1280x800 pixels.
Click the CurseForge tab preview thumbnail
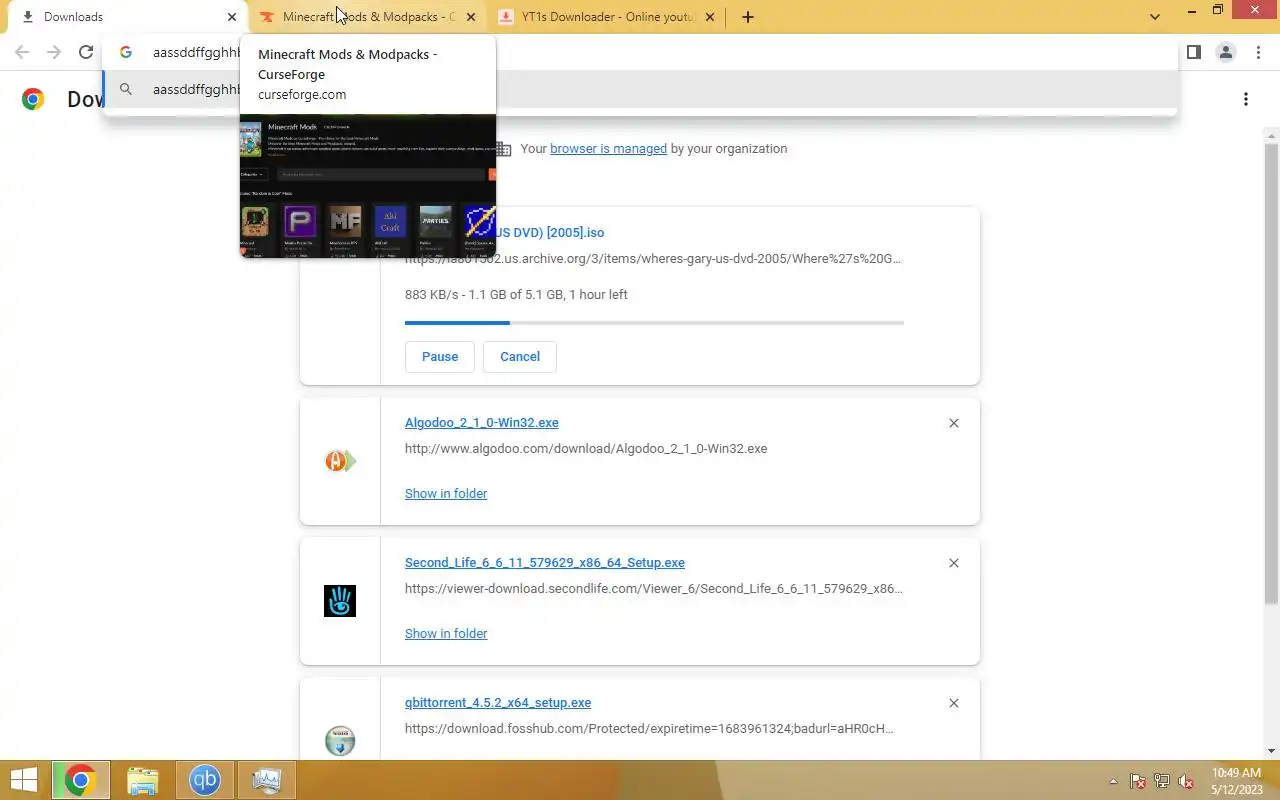(x=368, y=186)
